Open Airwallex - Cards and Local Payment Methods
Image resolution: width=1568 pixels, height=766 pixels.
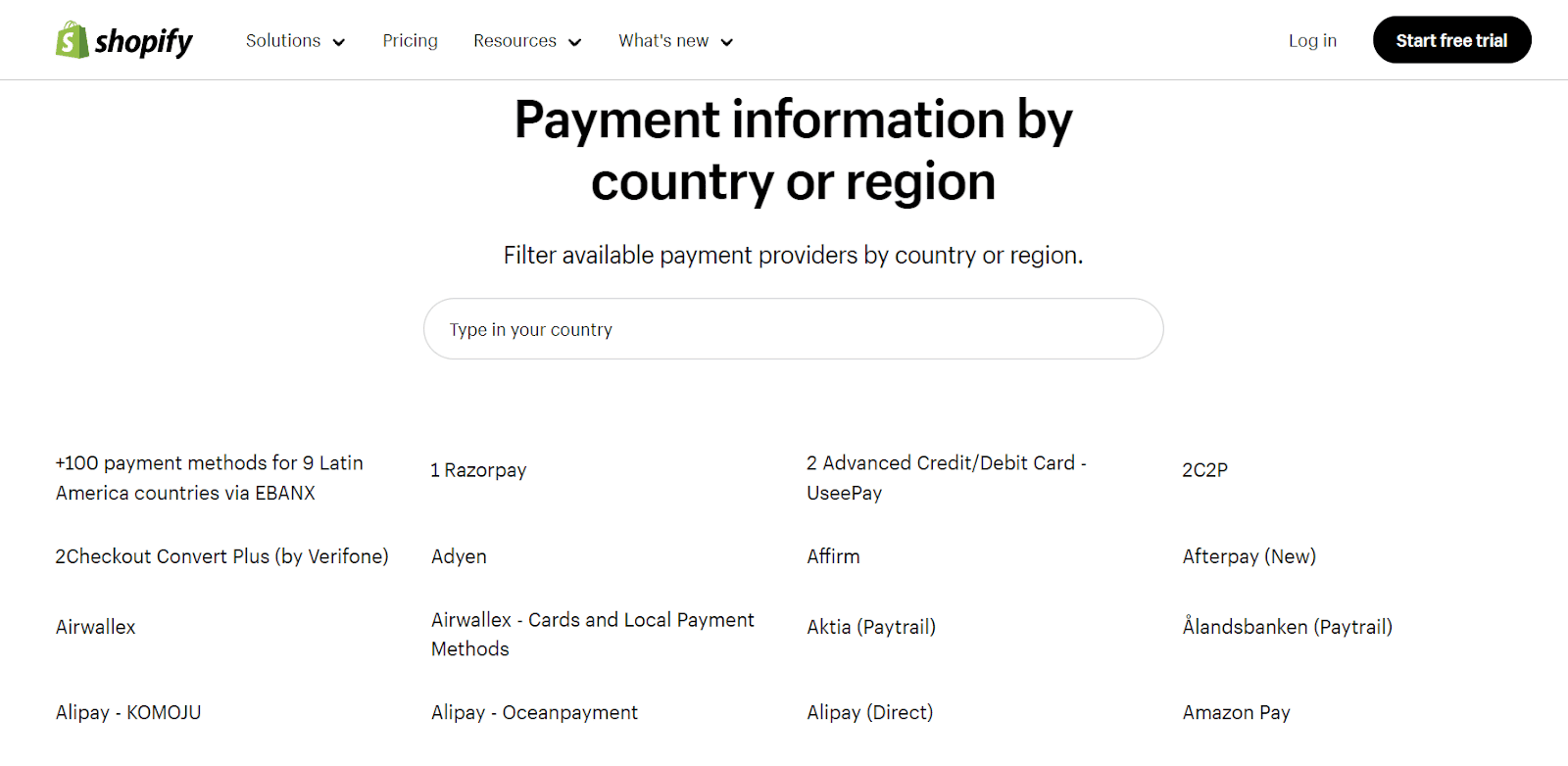coord(592,634)
